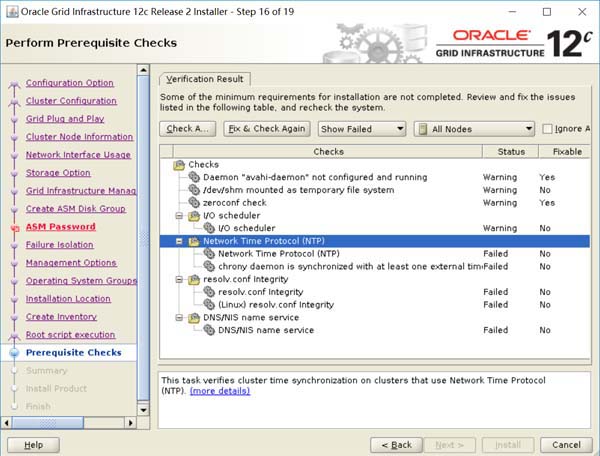Open Failure Isolation step
The image size is (600, 456).
(60, 244)
